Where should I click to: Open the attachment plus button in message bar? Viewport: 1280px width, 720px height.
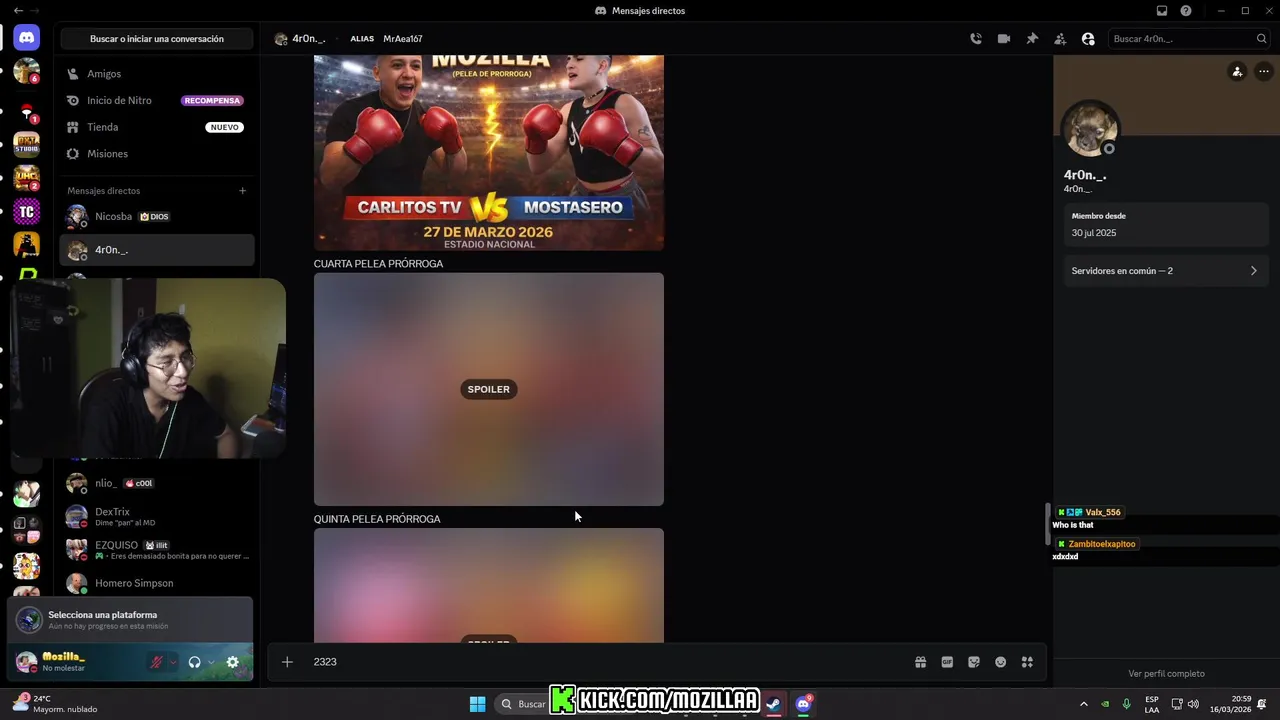(x=287, y=662)
